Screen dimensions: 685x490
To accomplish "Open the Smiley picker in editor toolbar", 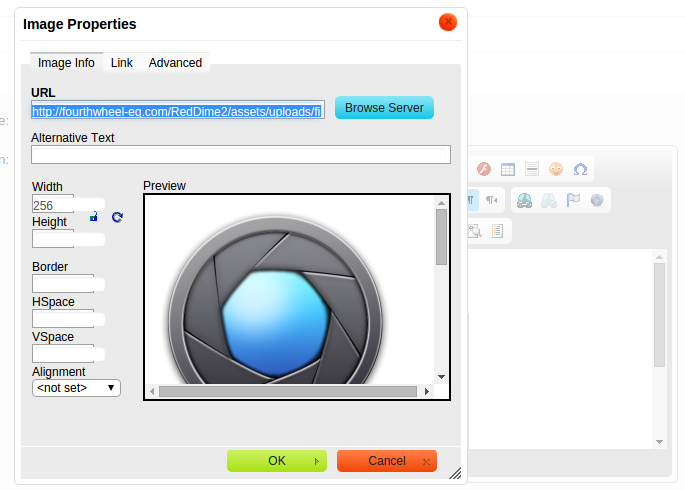I will tap(556, 169).
